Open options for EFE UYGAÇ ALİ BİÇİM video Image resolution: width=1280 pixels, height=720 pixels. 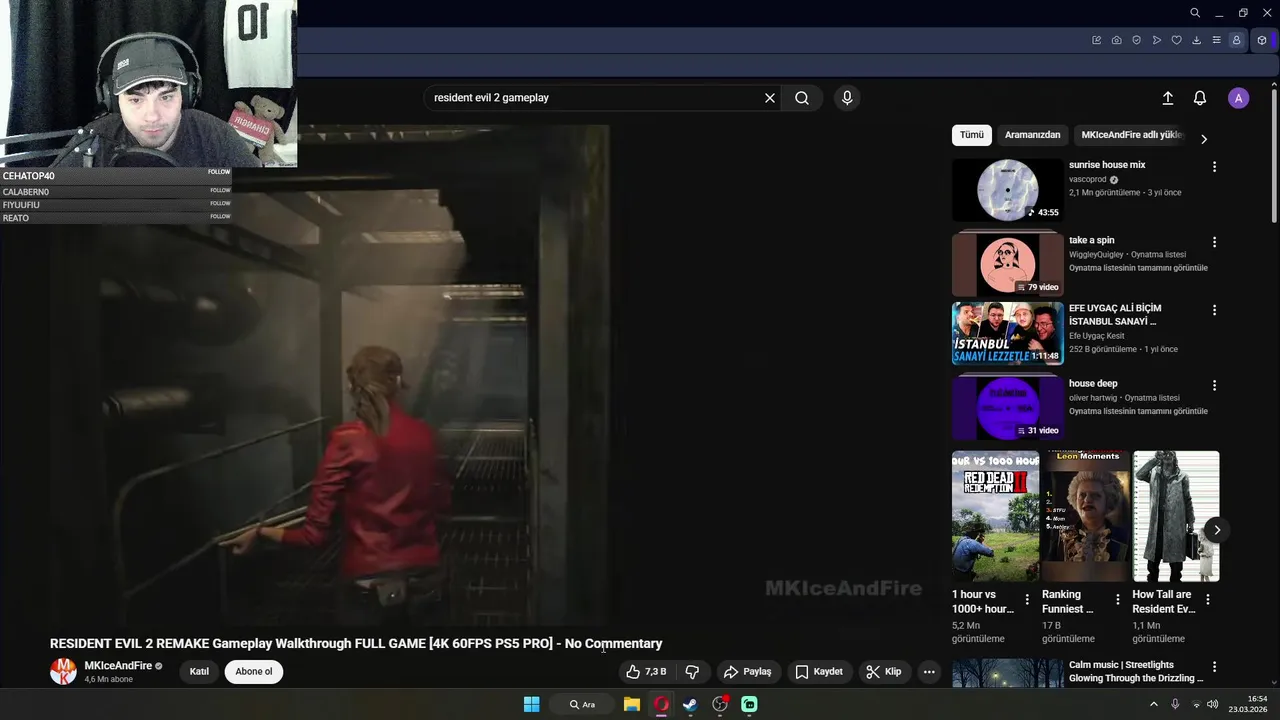pos(1214,310)
